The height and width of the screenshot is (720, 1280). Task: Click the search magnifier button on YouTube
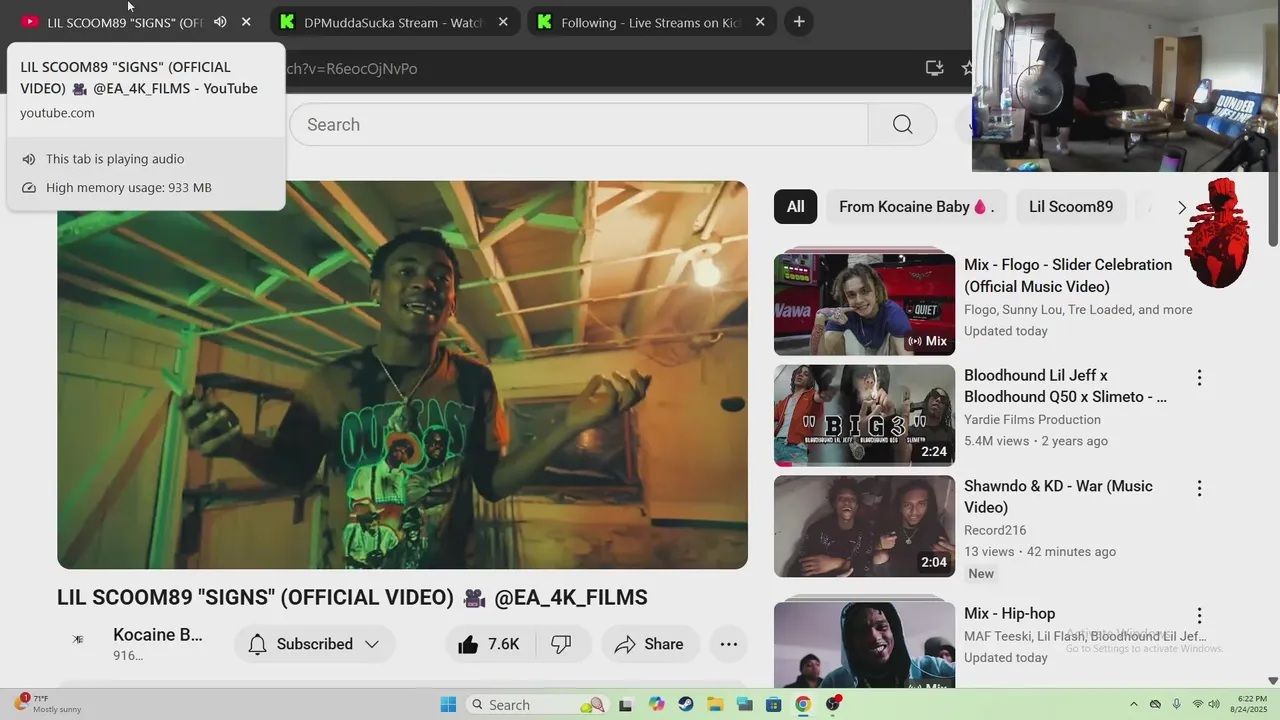pyautogui.click(x=902, y=124)
